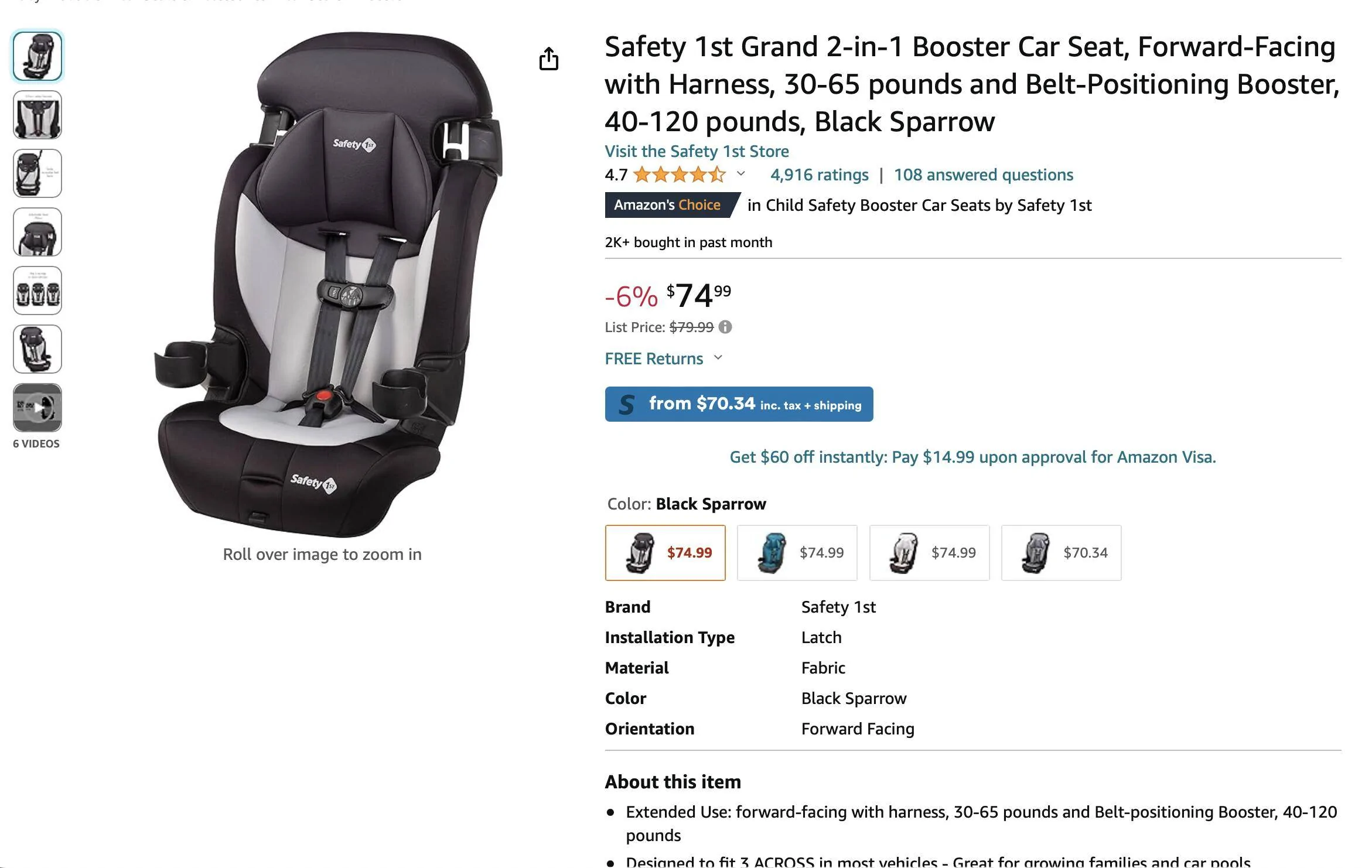The height and width of the screenshot is (868, 1372).
Task: Click the star rating icons
Action: coord(680,175)
